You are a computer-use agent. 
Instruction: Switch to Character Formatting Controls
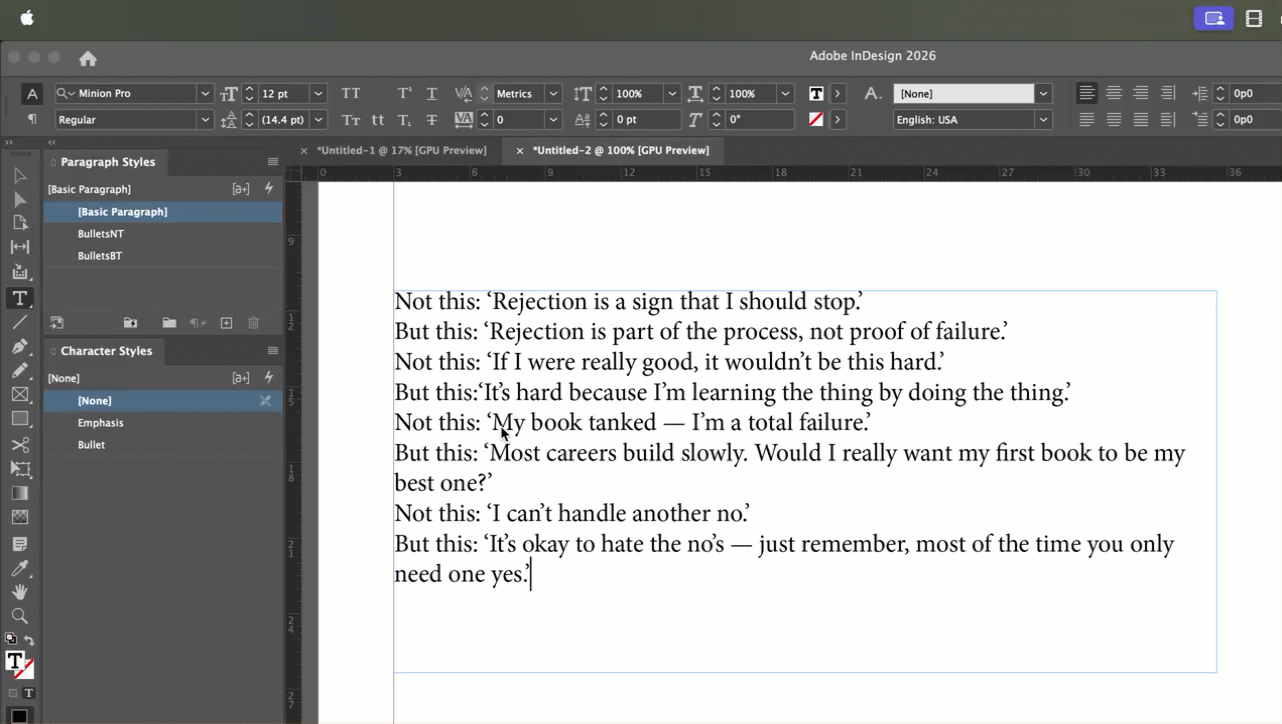32,94
